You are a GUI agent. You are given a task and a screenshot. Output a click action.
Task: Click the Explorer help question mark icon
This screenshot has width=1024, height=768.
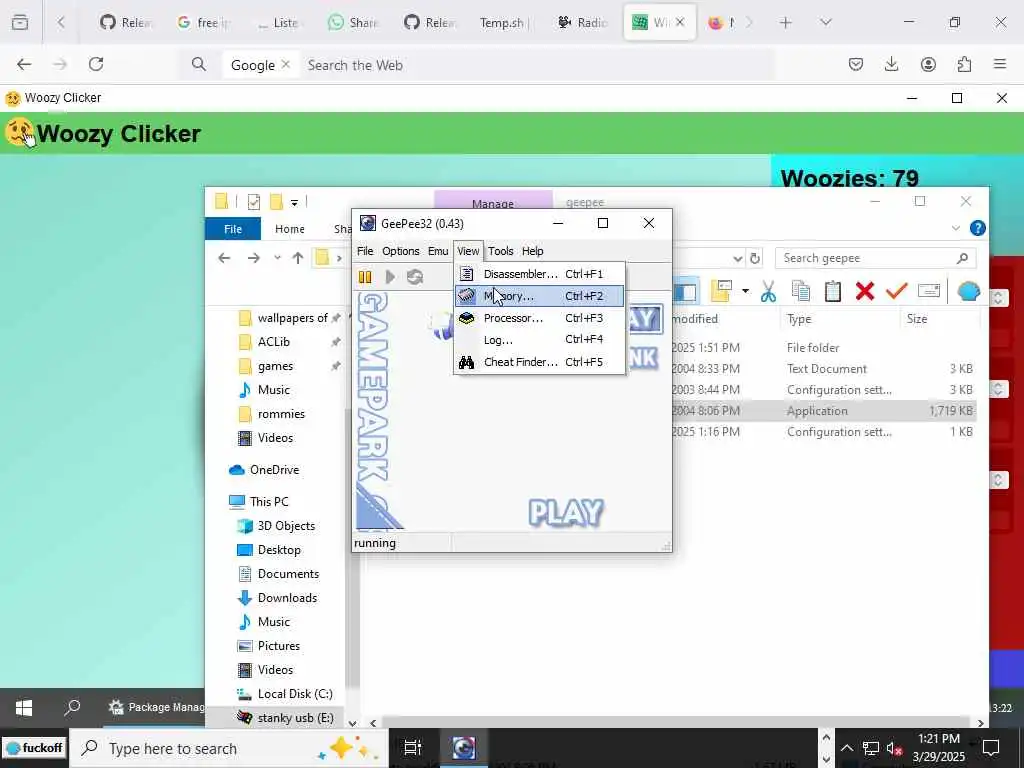point(978,228)
